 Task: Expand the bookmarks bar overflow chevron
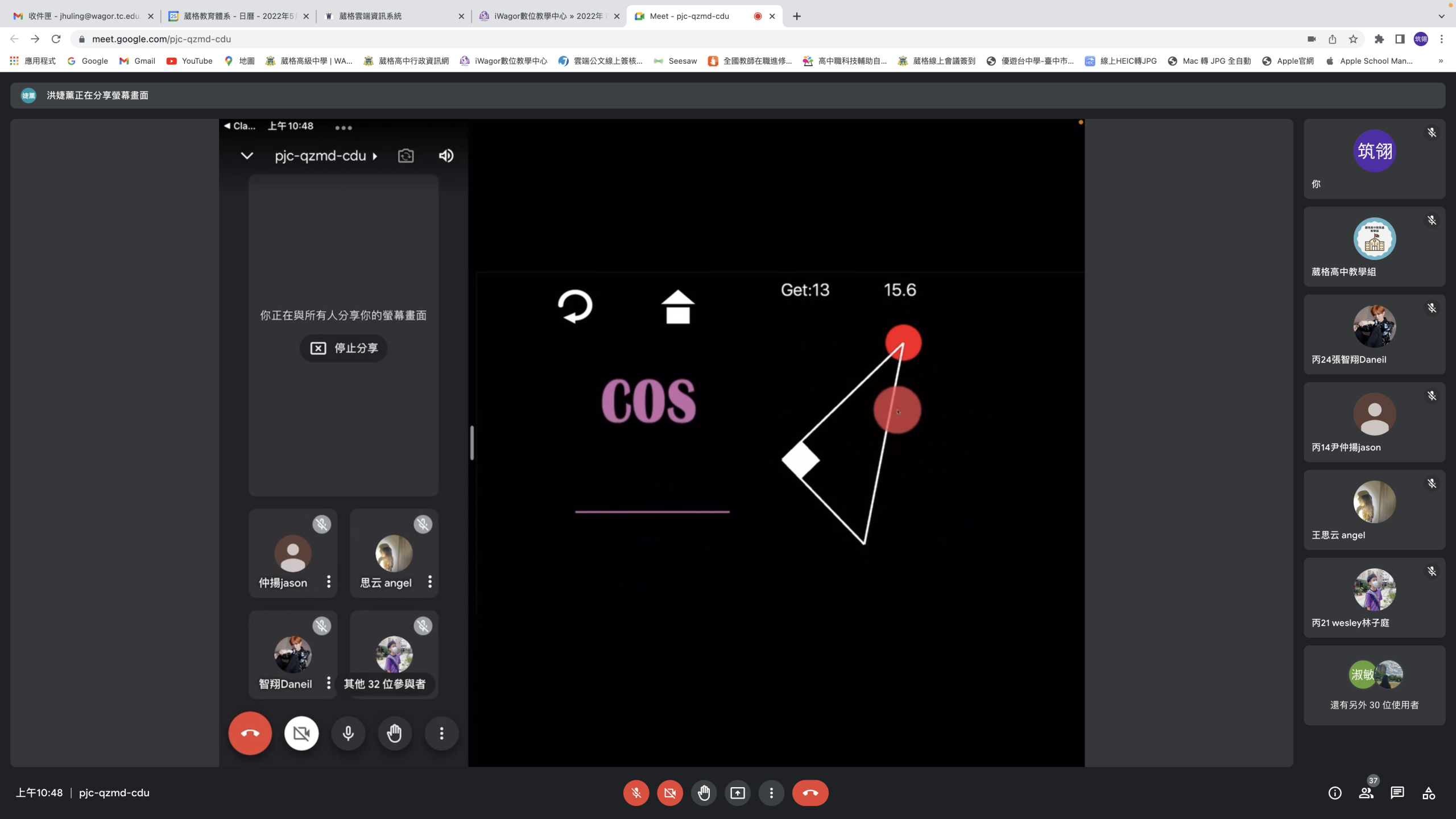pos(1441,61)
